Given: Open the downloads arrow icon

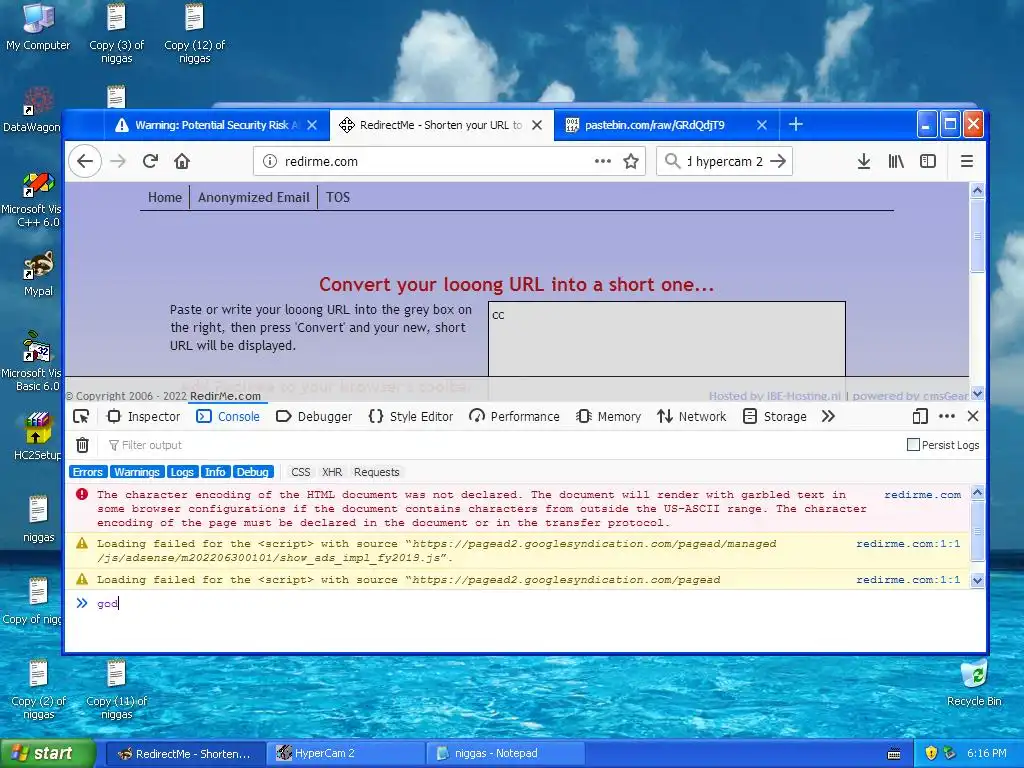Looking at the screenshot, I should 863,161.
